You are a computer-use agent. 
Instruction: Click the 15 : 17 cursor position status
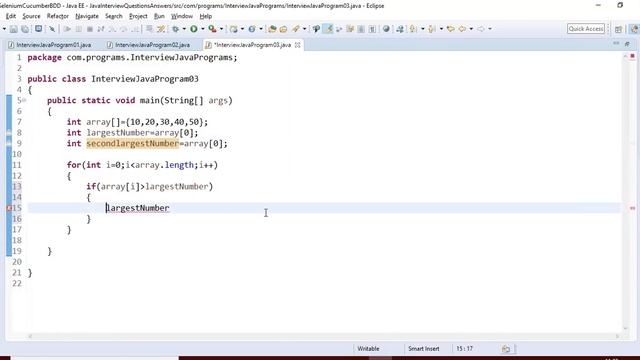464,349
